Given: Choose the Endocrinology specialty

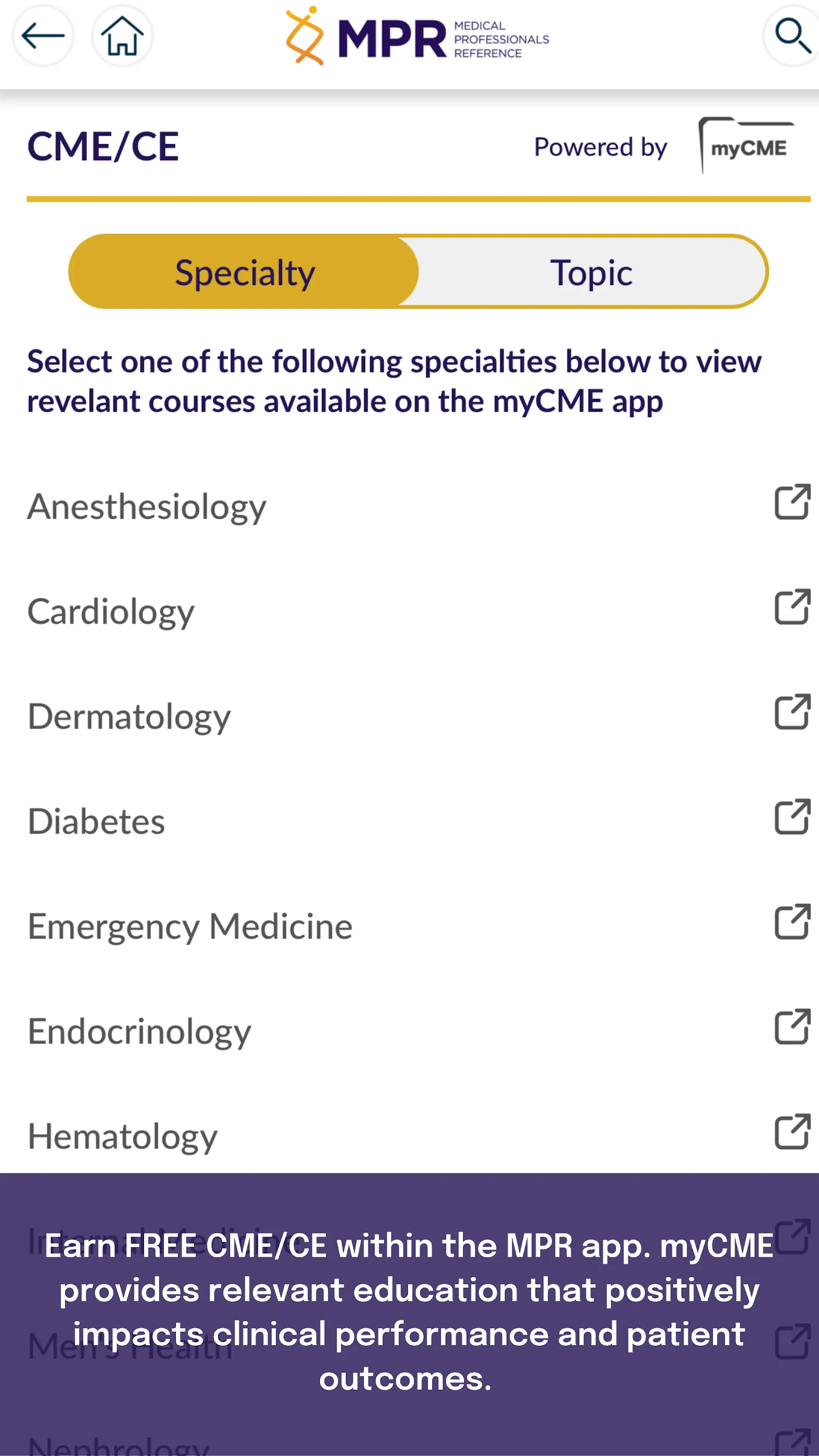Looking at the screenshot, I should (x=140, y=1031).
